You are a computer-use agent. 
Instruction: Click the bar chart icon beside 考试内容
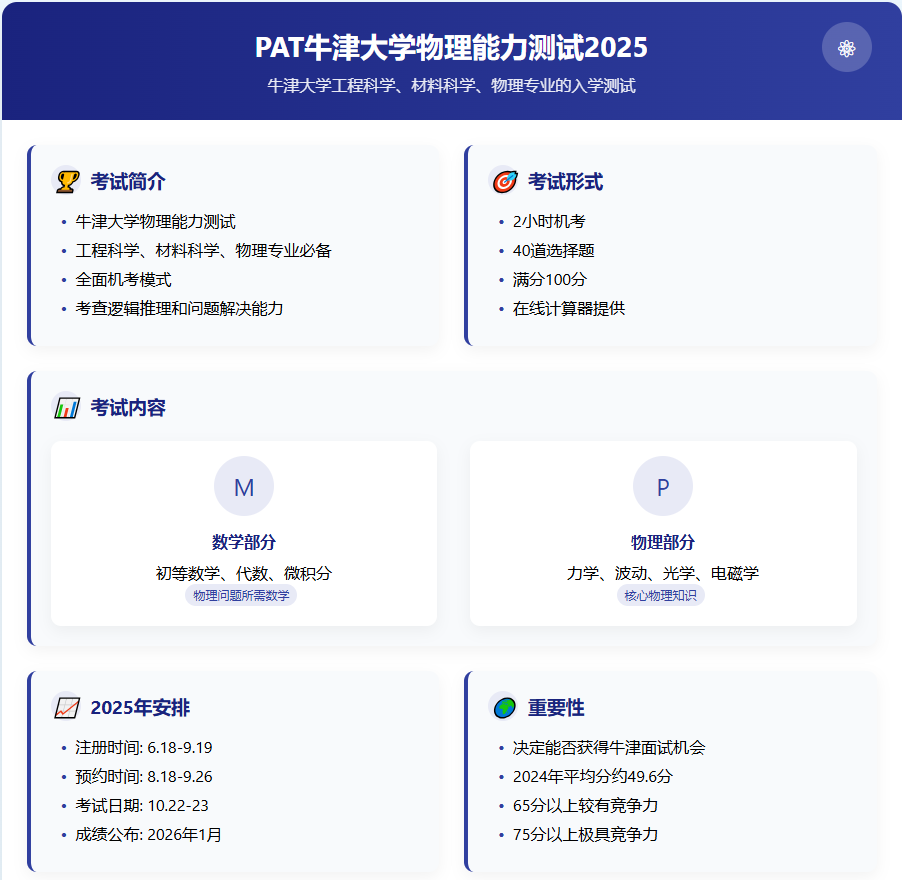66,408
